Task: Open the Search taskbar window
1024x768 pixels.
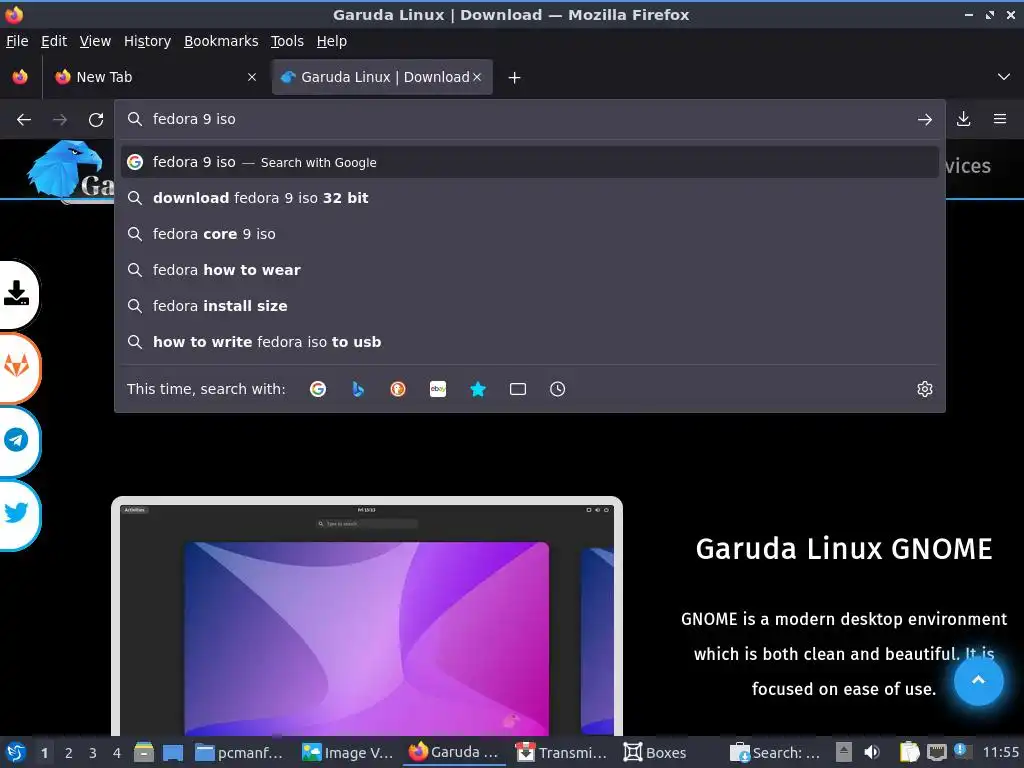Action: pos(775,752)
